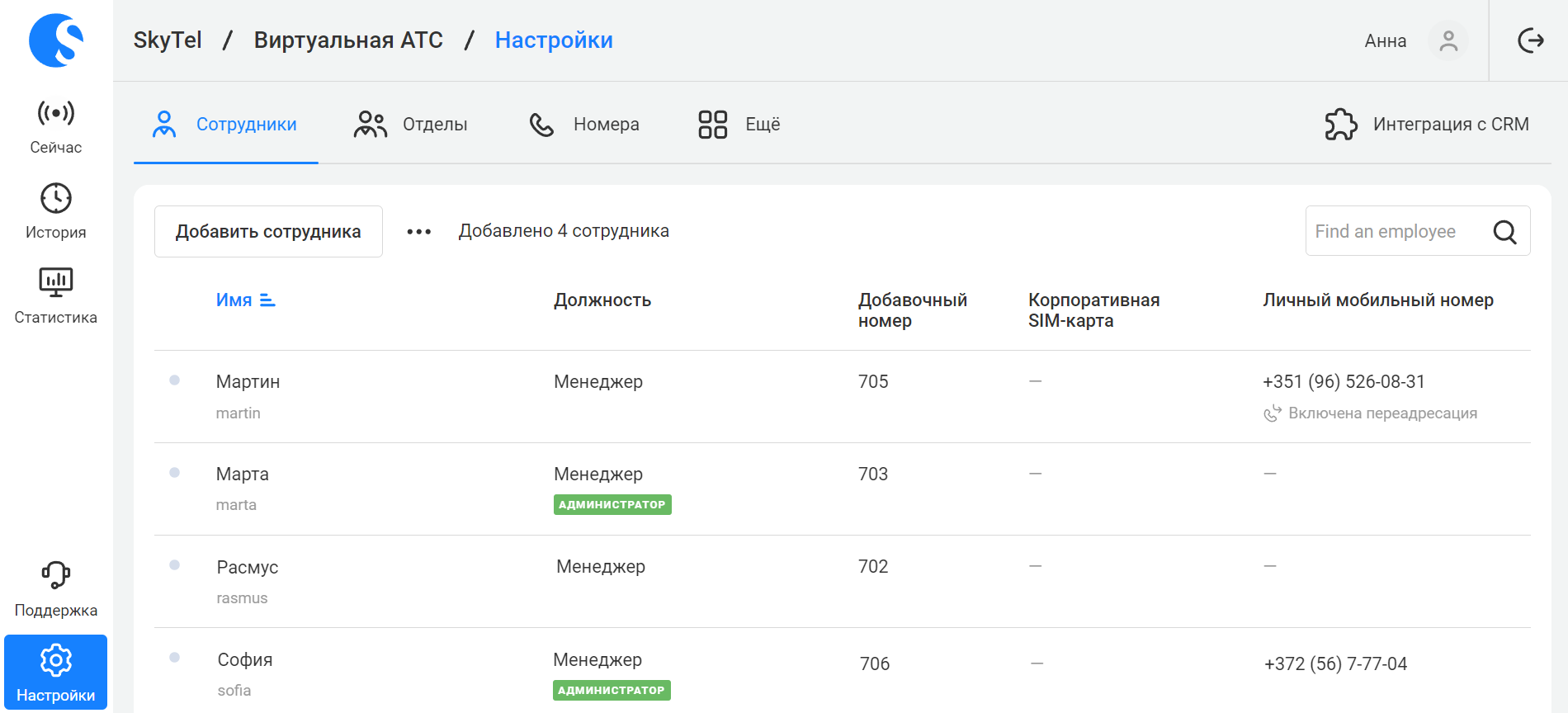Click the login martin

click(239, 413)
